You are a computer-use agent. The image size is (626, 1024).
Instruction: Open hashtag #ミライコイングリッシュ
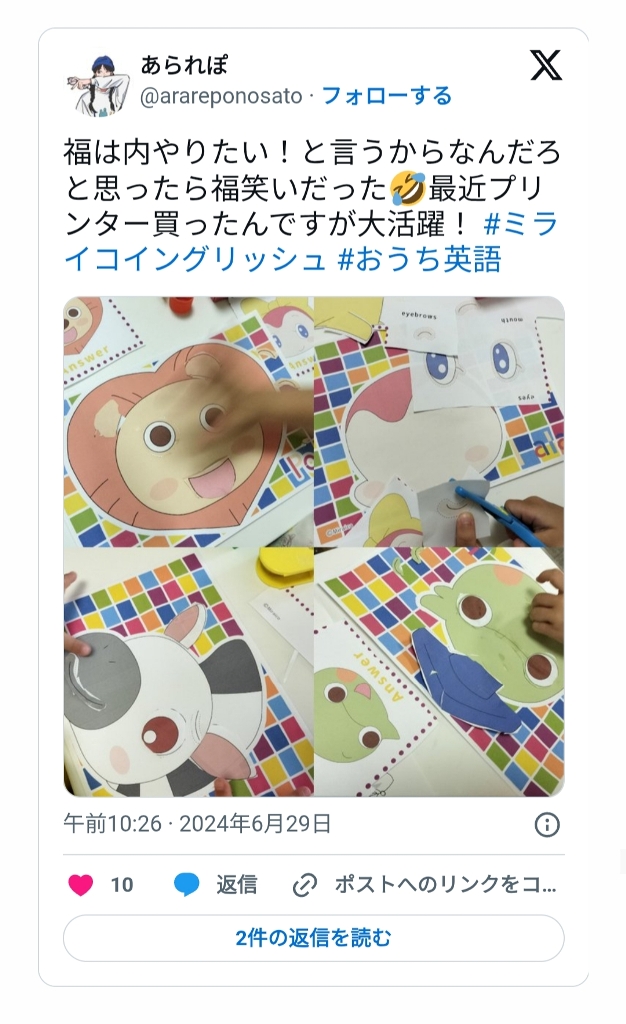click(x=311, y=242)
